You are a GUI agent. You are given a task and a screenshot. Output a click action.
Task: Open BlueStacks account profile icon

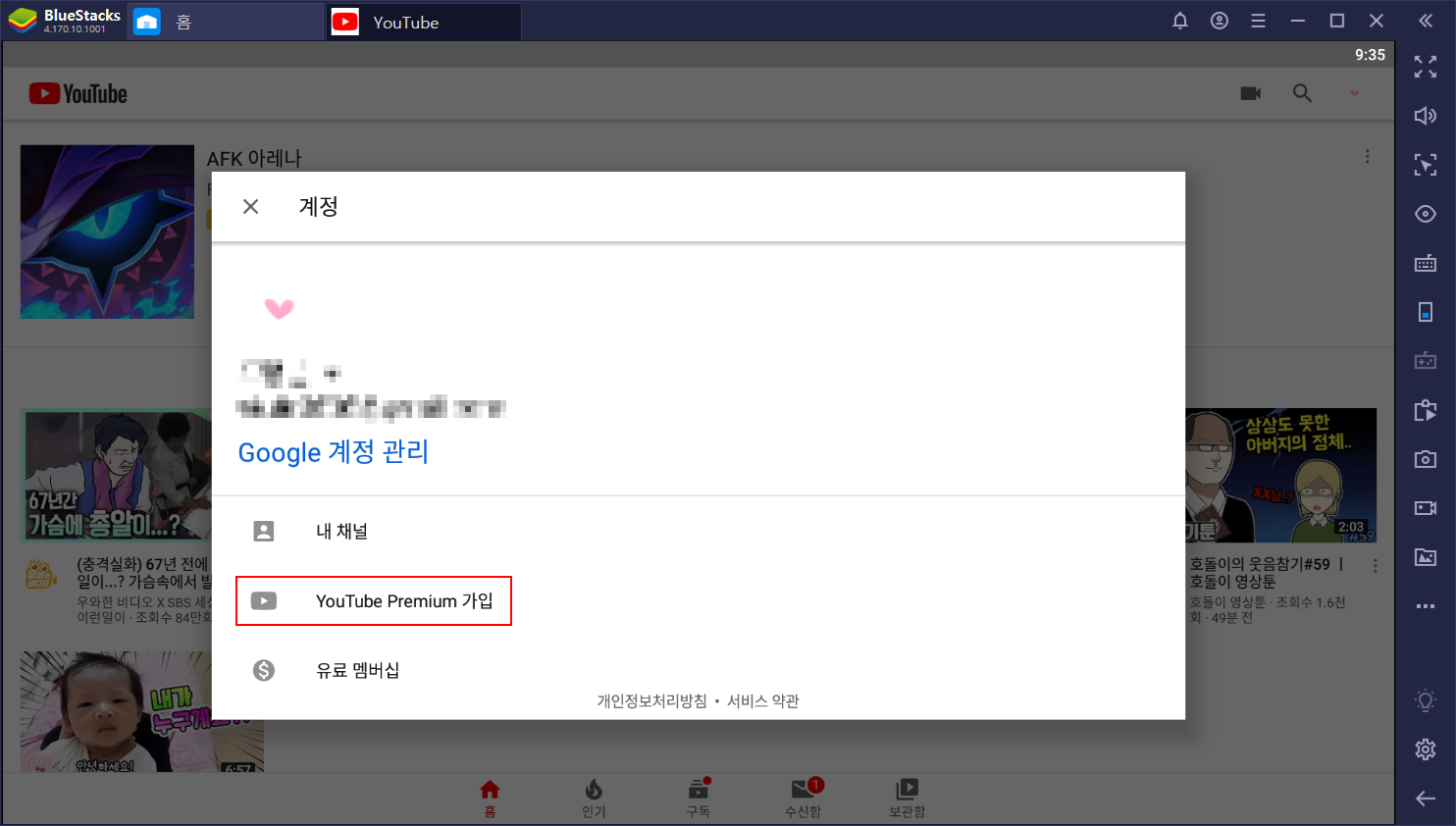point(1220,21)
